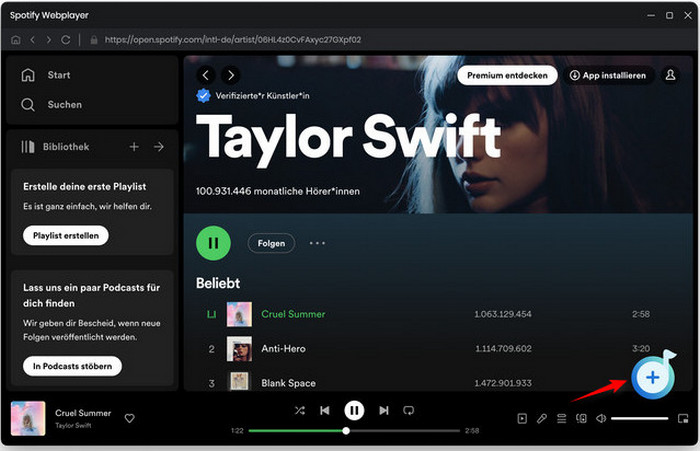The image size is (700, 451).
Task: Mute with the volume speaker icon
Action: 601,418
